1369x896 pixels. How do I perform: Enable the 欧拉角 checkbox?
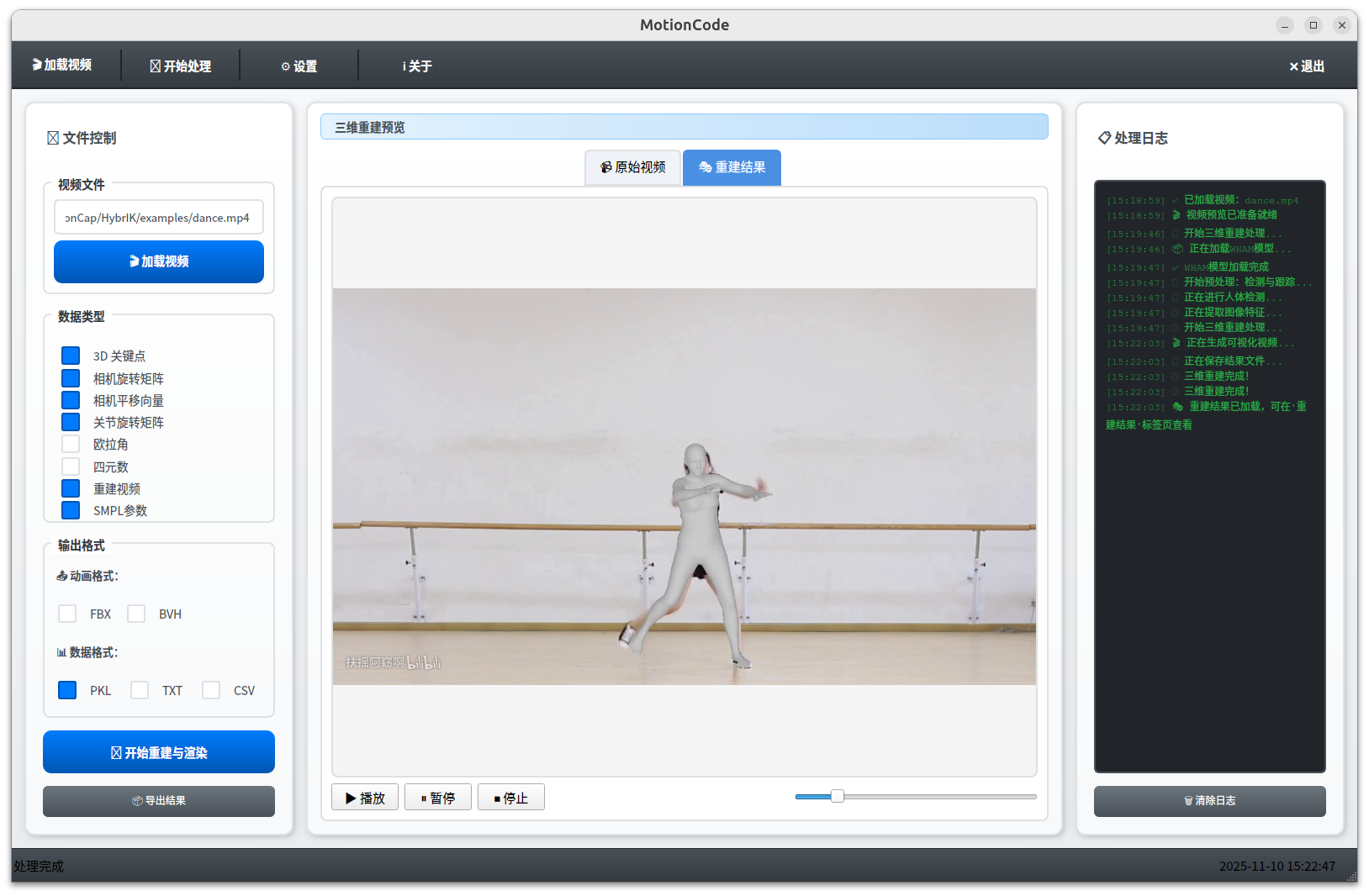[x=71, y=444]
